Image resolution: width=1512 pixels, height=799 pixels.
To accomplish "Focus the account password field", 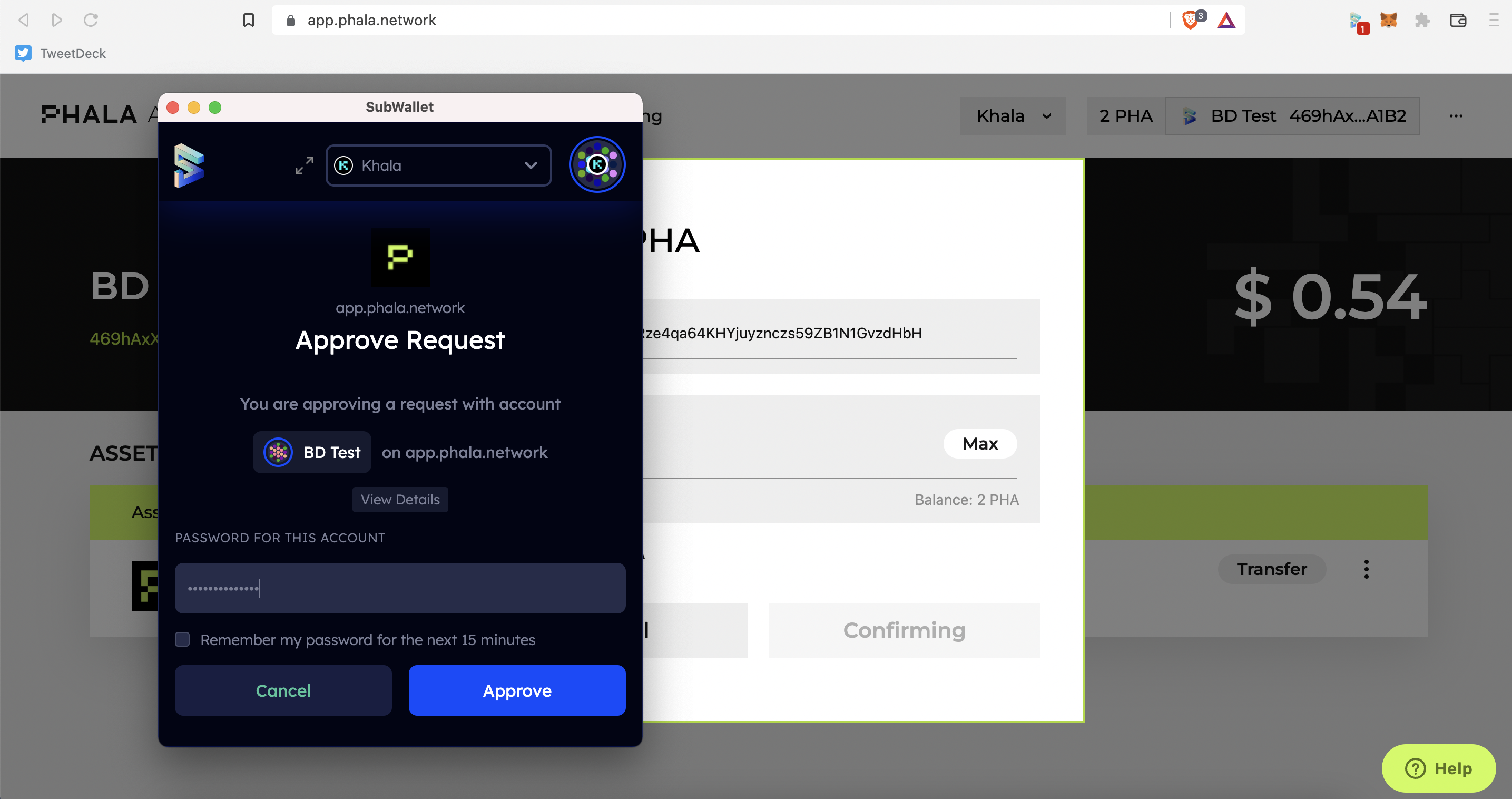I will [400, 588].
